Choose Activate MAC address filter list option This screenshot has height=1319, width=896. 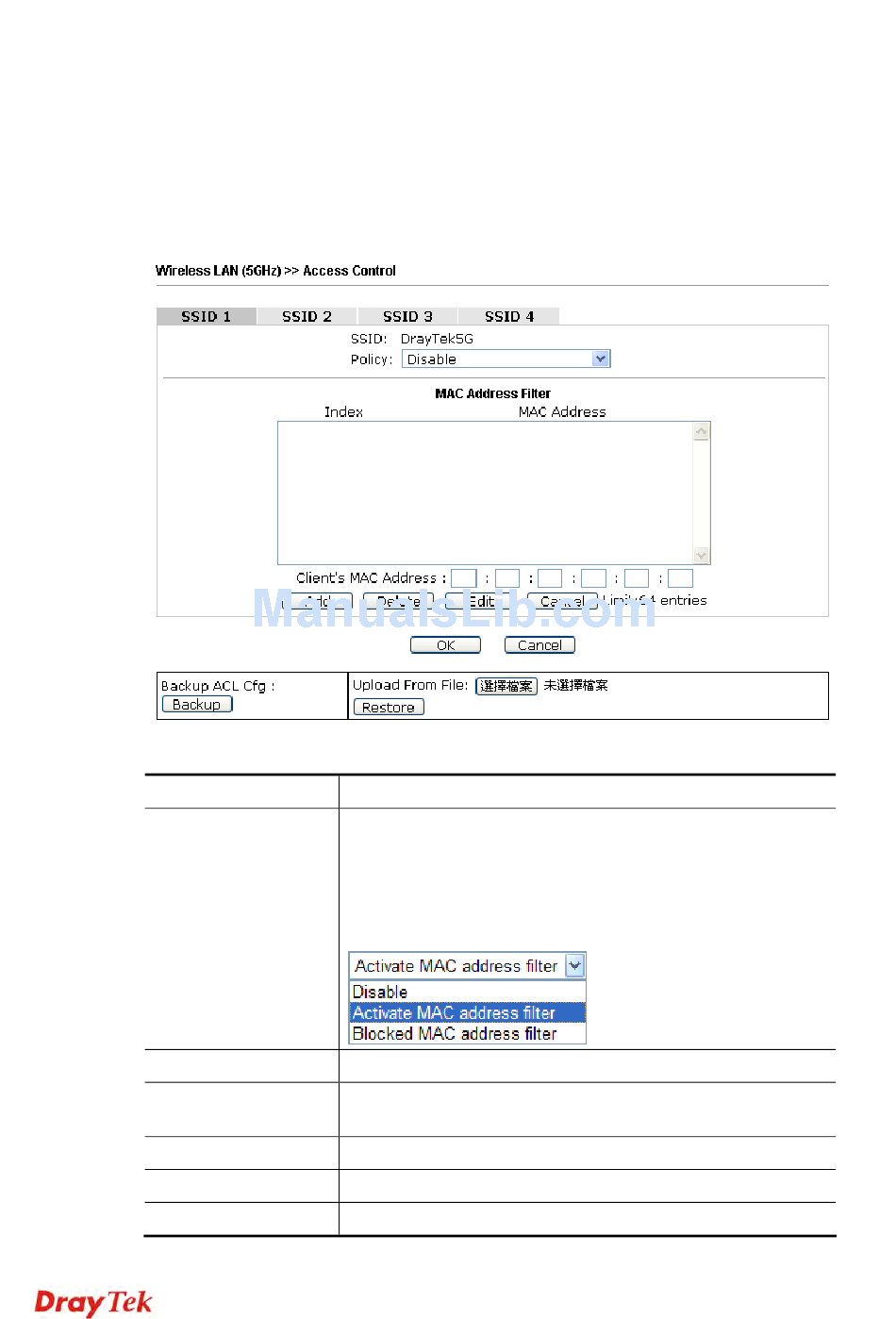click(468, 1013)
